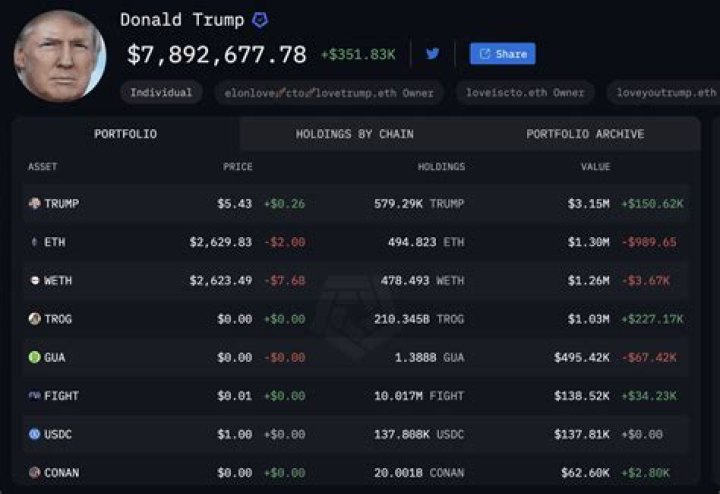Click the CONAN token icon
The height and width of the screenshot is (494, 720).
click(x=34, y=472)
